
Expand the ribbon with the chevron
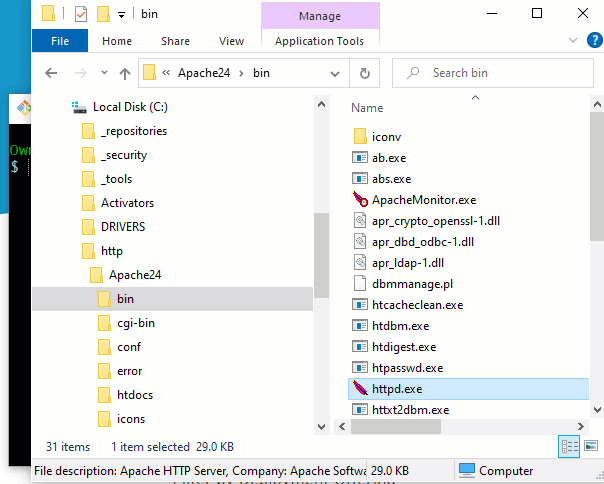pyautogui.click(x=574, y=41)
